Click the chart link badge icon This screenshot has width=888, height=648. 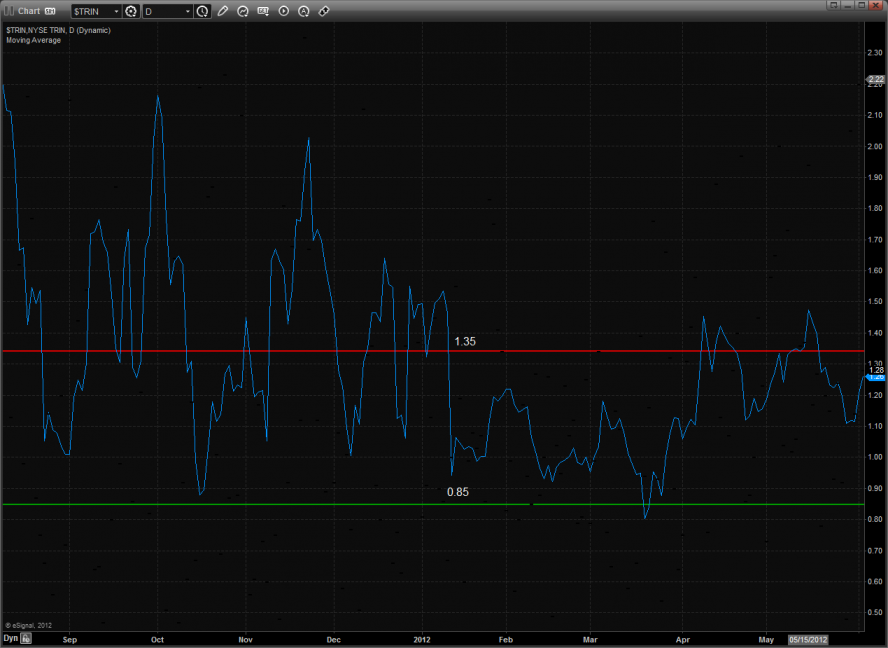[x=50, y=11]
